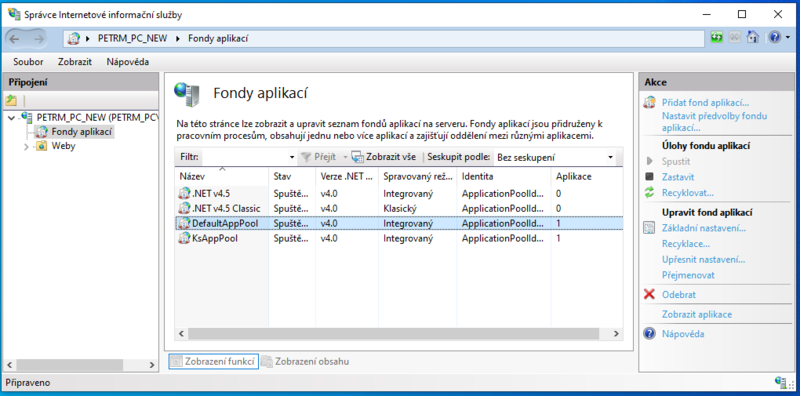This screenshot has width=800, height=396.
Task: Click the Přidat fond aplikací icon
Action: tap(649, 103)
